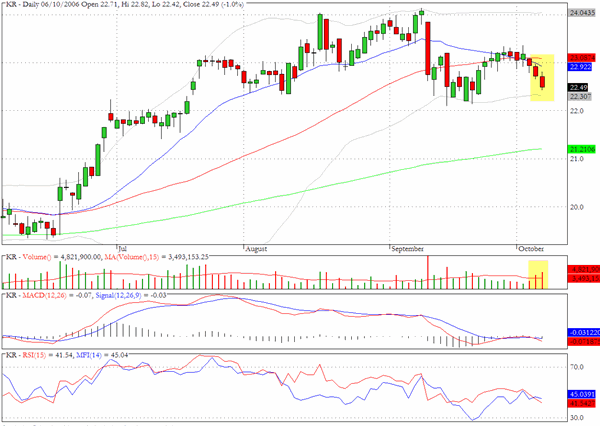Click the October month label on time axis
Image resolution: width=600 pixels, height=426 pixels.
pos(531,249)
